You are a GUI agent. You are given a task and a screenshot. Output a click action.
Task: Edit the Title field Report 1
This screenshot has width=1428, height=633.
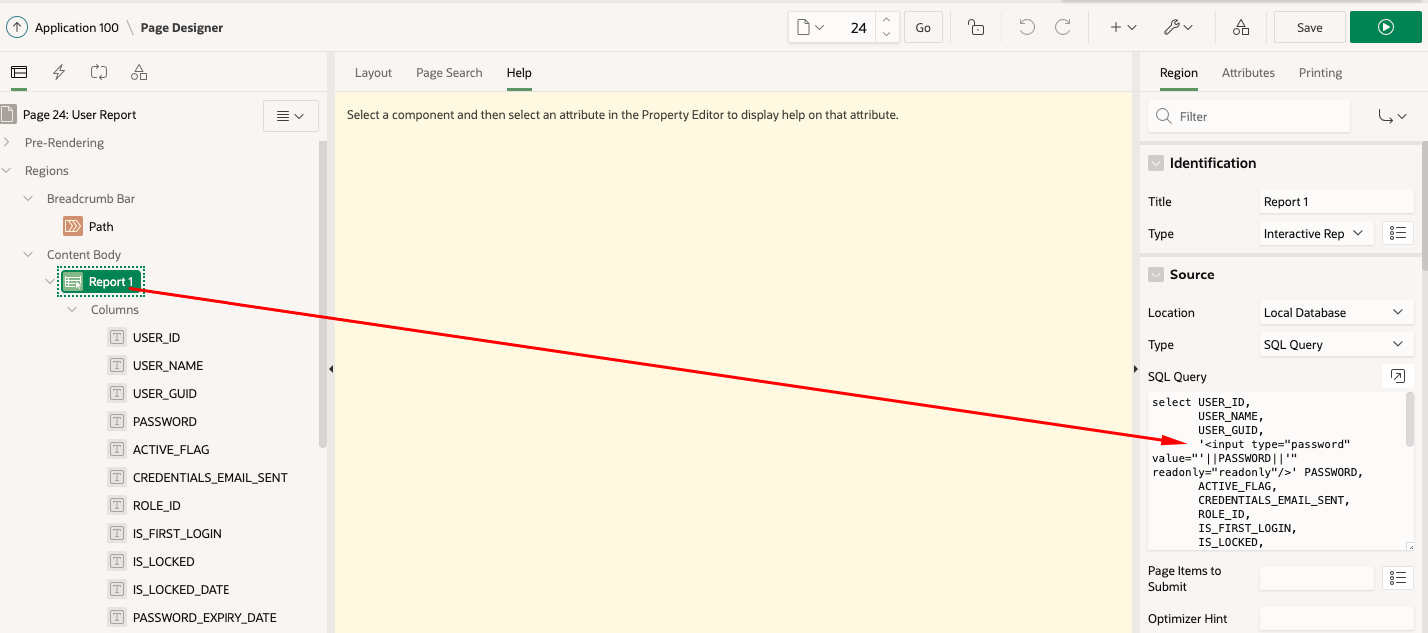coord(1336,202)
